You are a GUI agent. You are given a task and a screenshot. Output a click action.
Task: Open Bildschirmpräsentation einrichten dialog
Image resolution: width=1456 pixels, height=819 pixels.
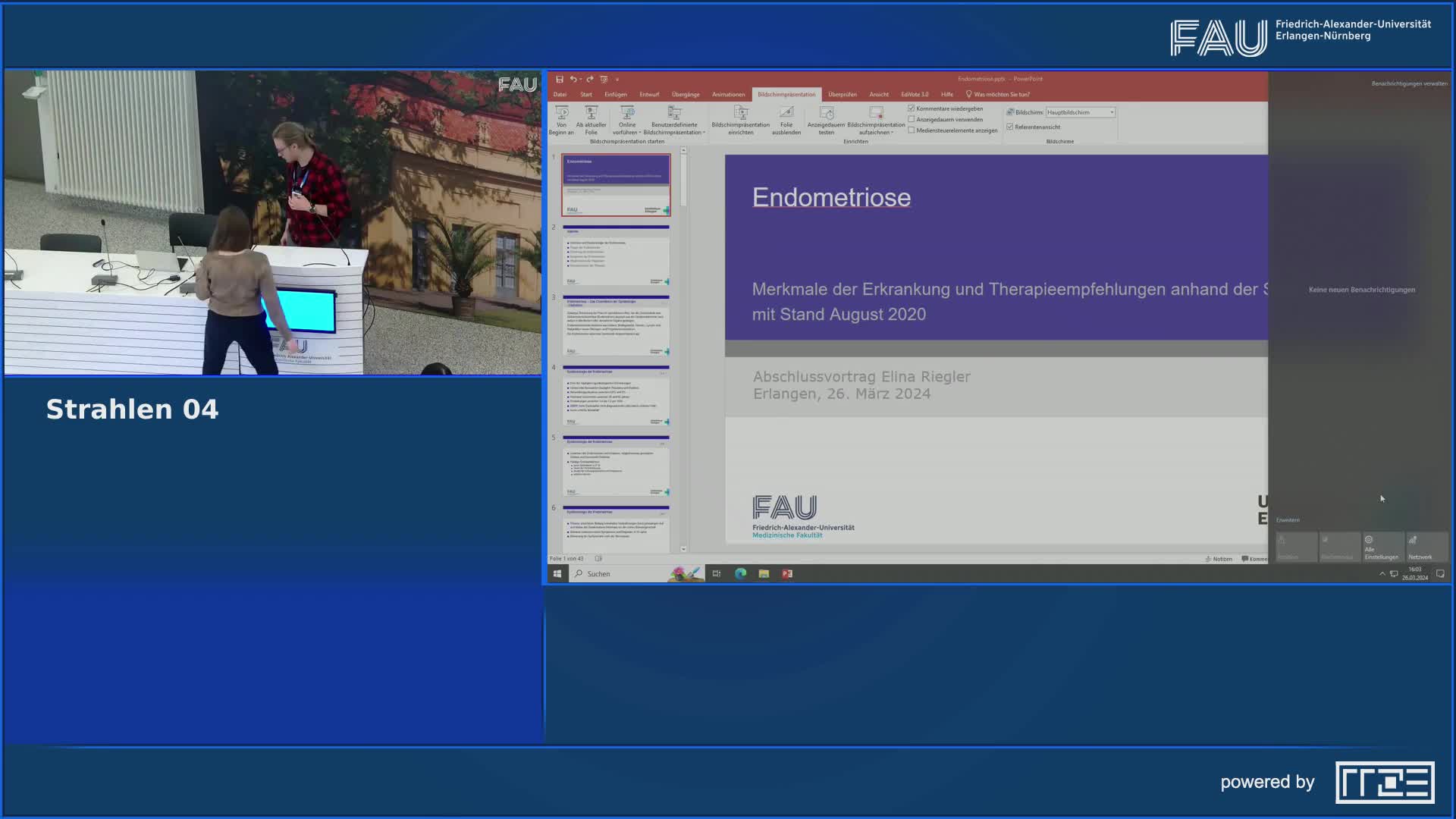pyautogui.click(x=740, y=121)
